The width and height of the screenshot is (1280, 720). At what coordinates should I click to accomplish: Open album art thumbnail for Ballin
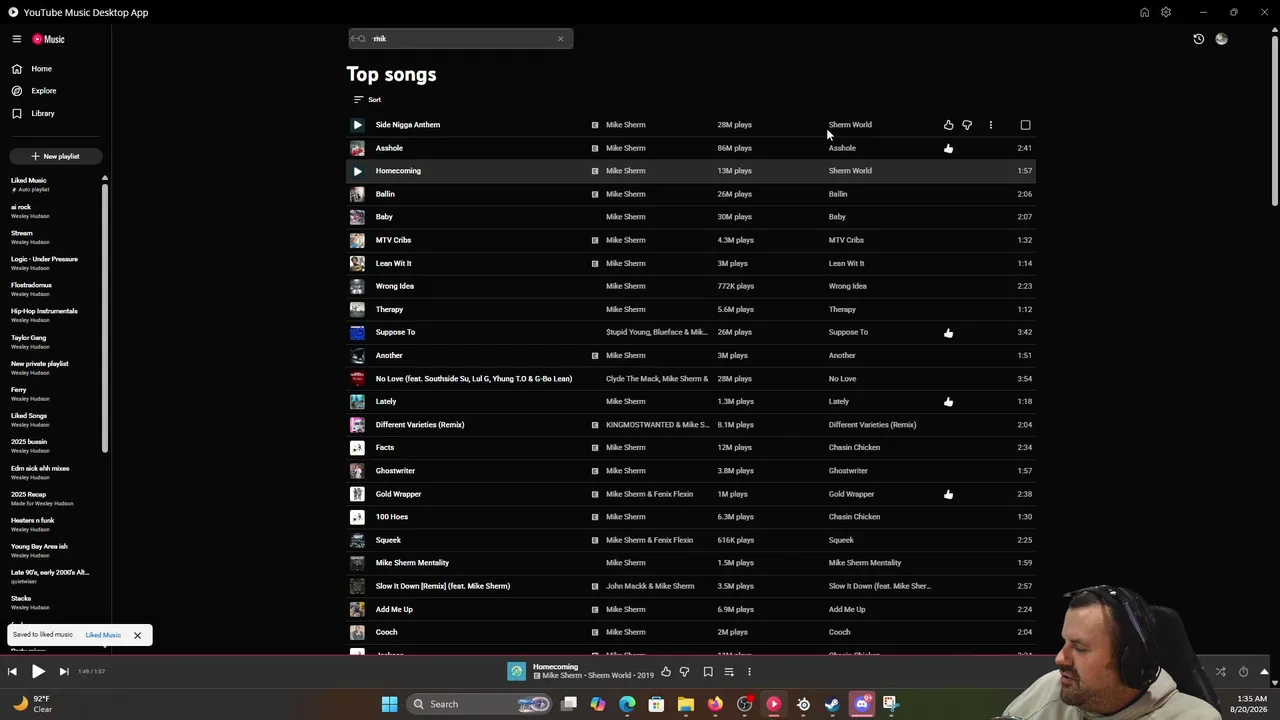pyautogui.click(x=357, y=194)
